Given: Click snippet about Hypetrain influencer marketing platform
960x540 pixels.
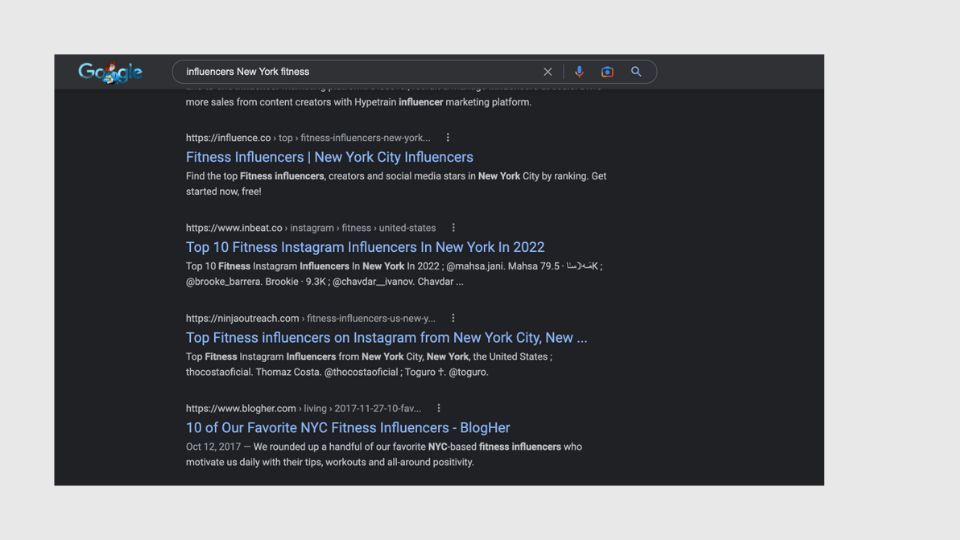Looking at the screenshot, I should [358, 102].
